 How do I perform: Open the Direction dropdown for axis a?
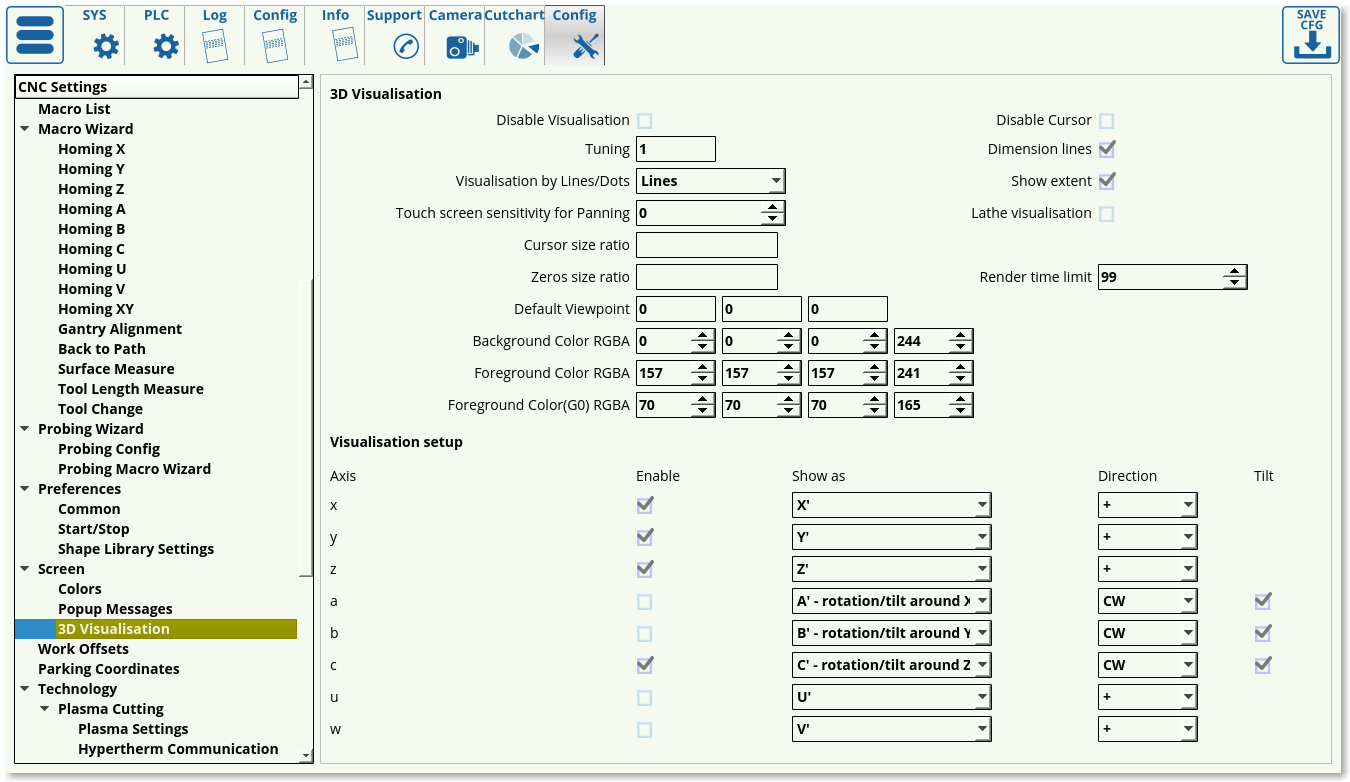[x=1147, y=601]
